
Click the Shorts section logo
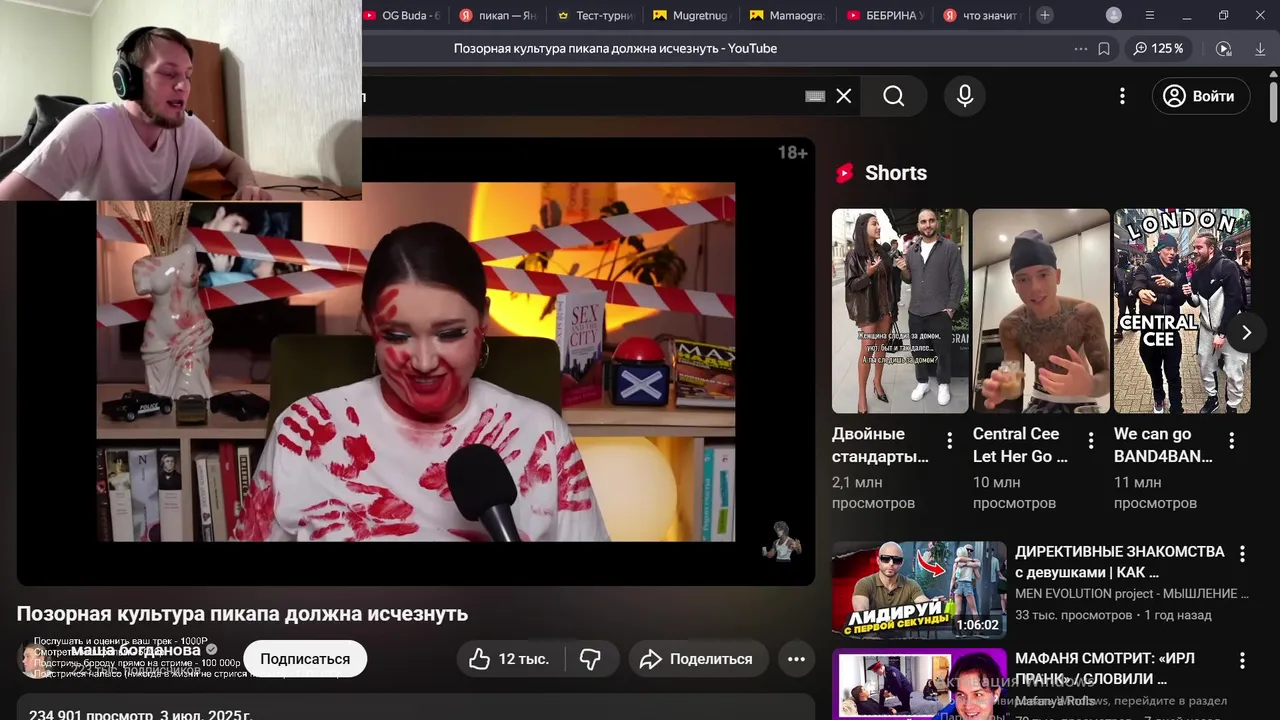tap(845, 173)
